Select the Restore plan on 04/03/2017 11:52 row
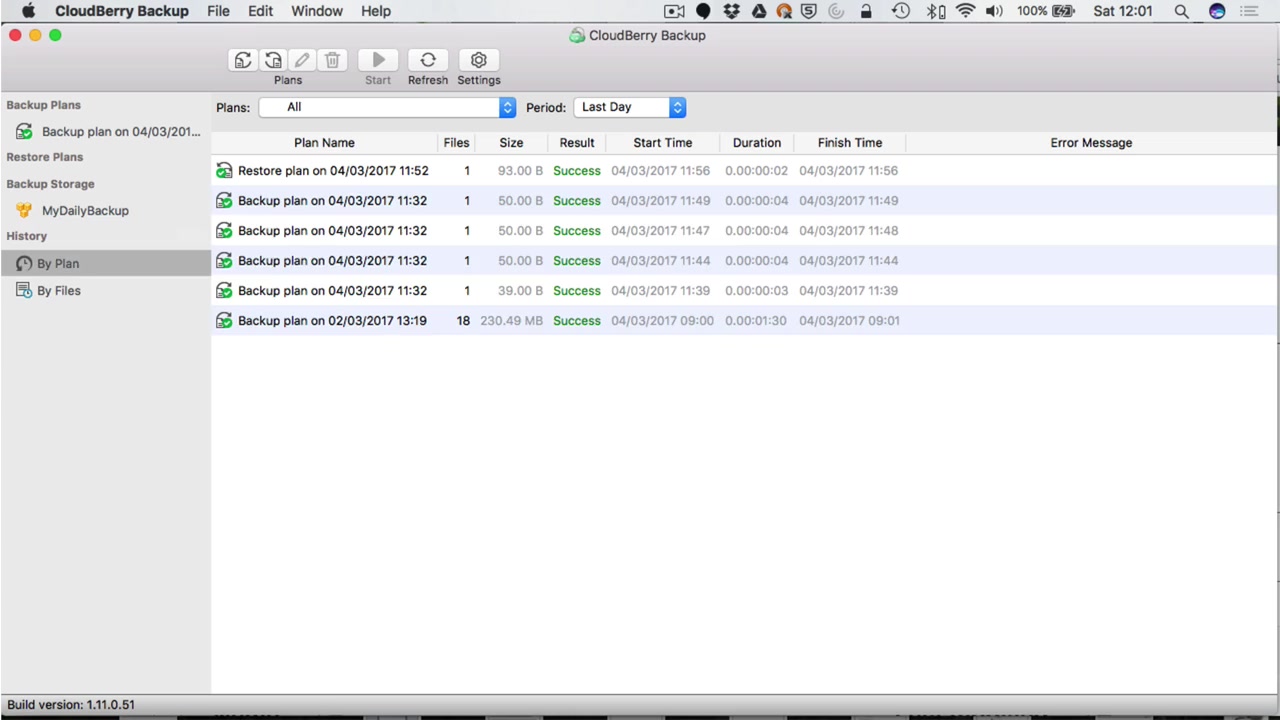The height and width of the screenshot is (720, 1280). (x=744, y=171)
